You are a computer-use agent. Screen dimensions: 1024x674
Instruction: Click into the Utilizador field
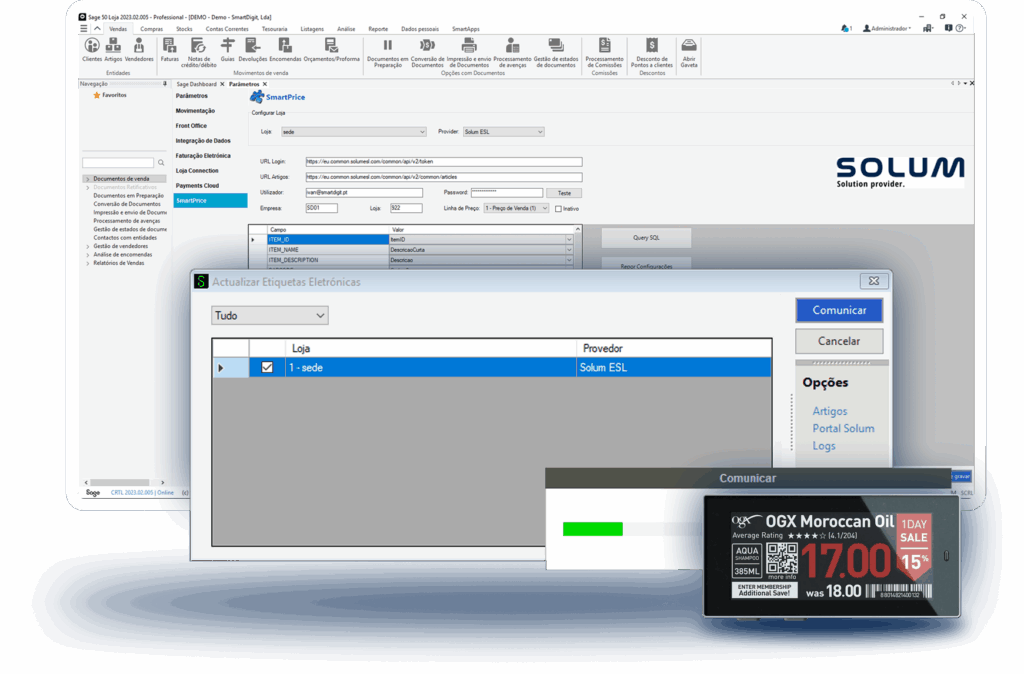tap(364, 193)
